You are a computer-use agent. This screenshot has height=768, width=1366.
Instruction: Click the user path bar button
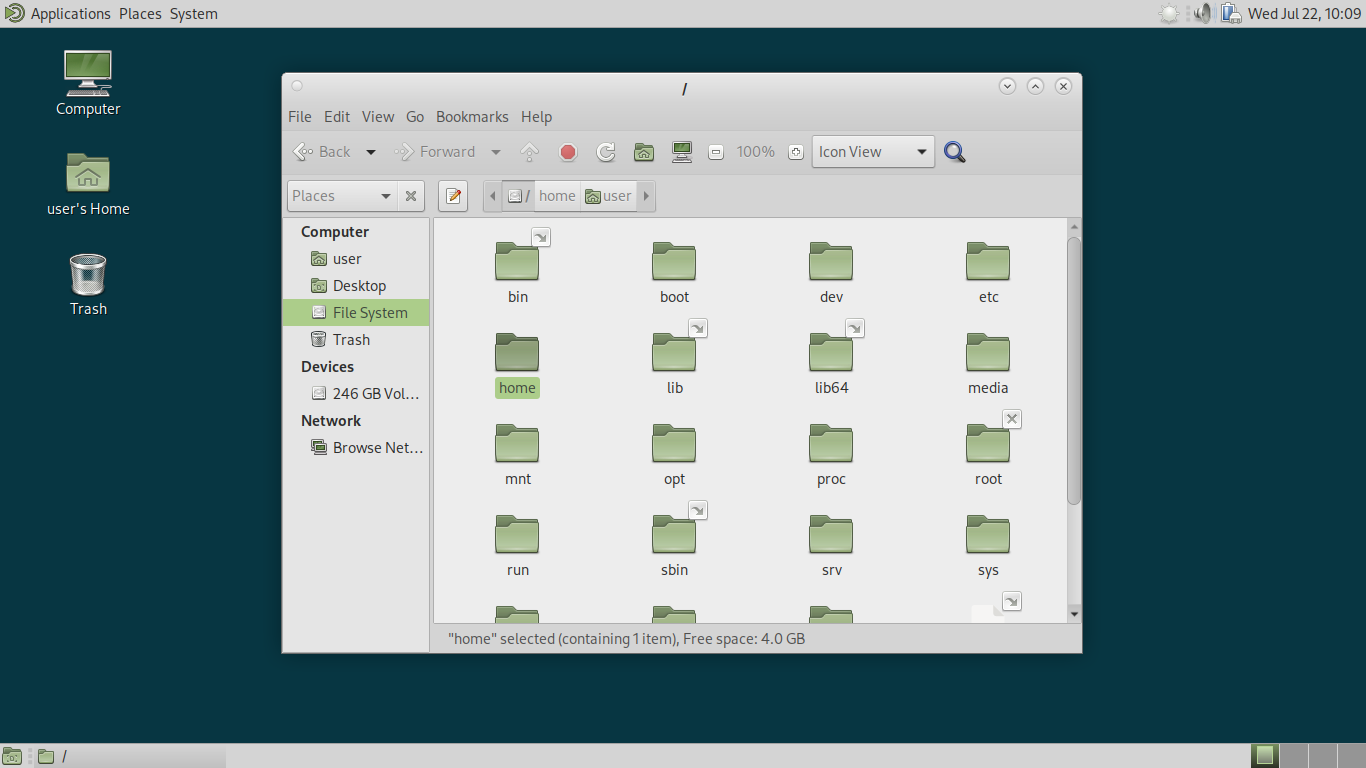pos(608,196)
